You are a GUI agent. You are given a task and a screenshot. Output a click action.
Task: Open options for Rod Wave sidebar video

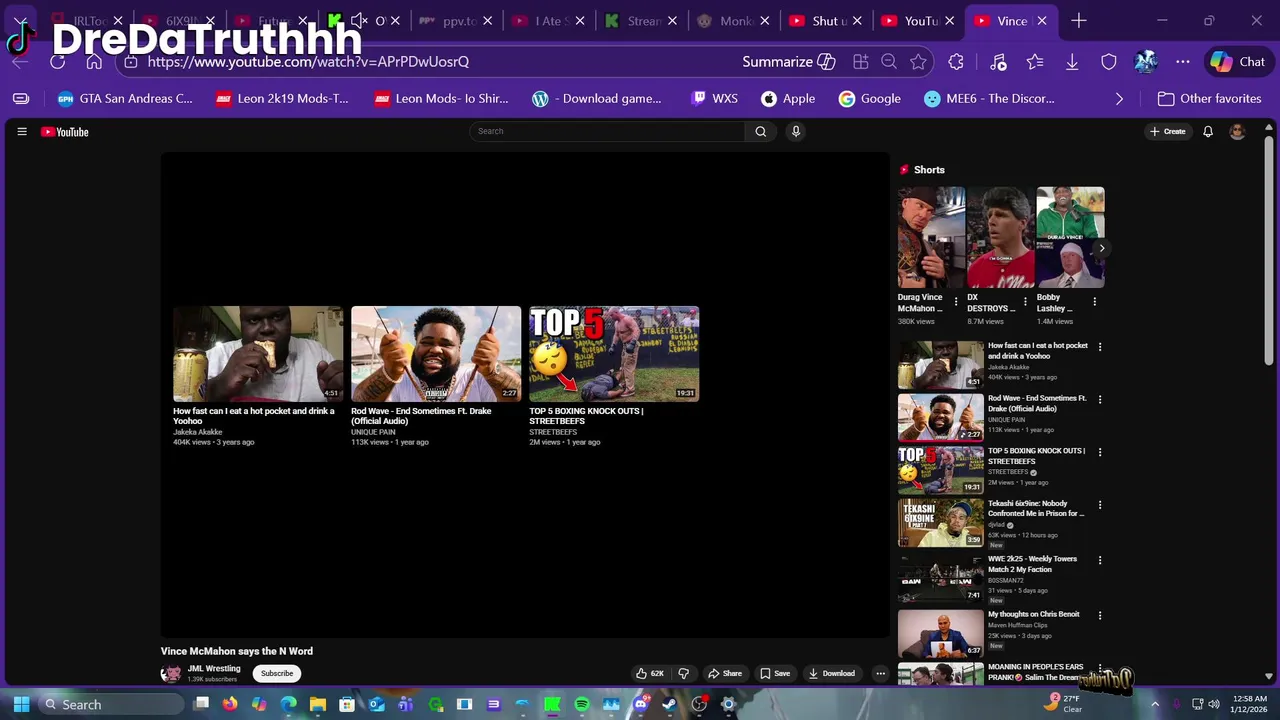(x=1100, y=399)
